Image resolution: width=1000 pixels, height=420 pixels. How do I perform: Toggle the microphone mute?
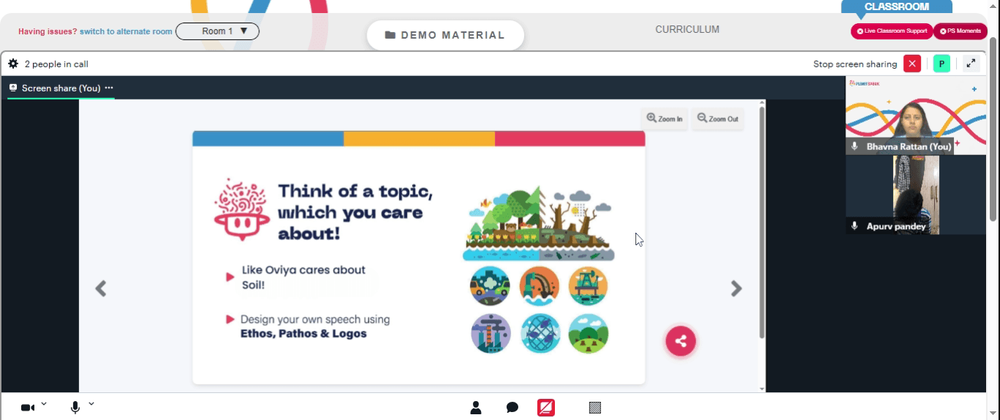75,407
